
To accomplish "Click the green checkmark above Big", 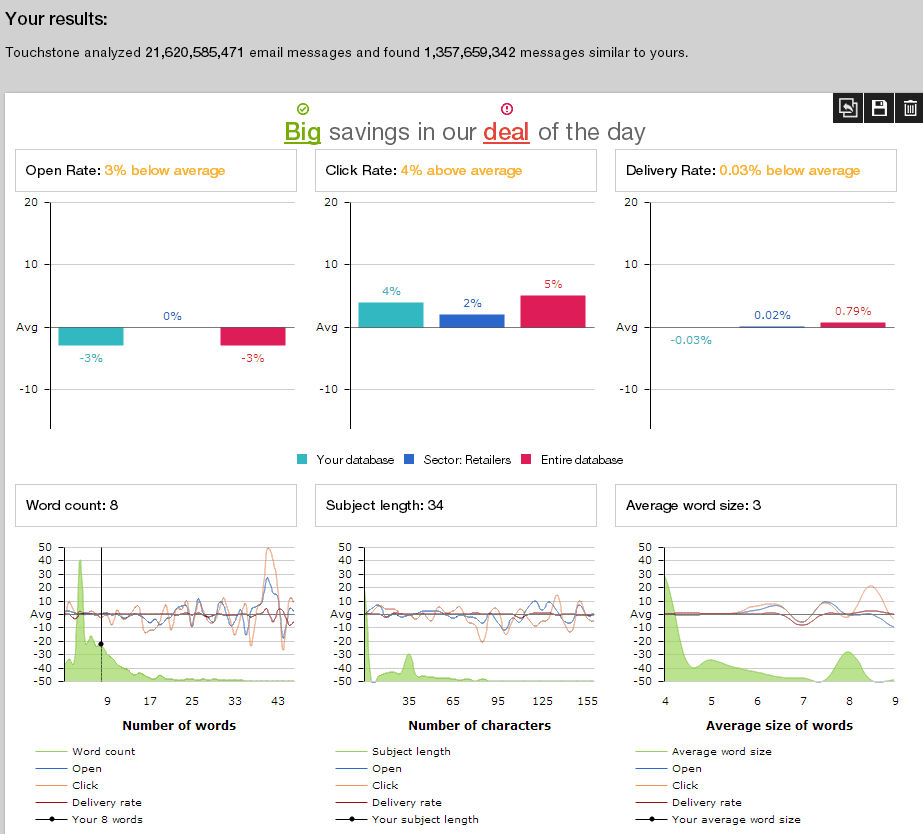I will (x=303, y=108).
